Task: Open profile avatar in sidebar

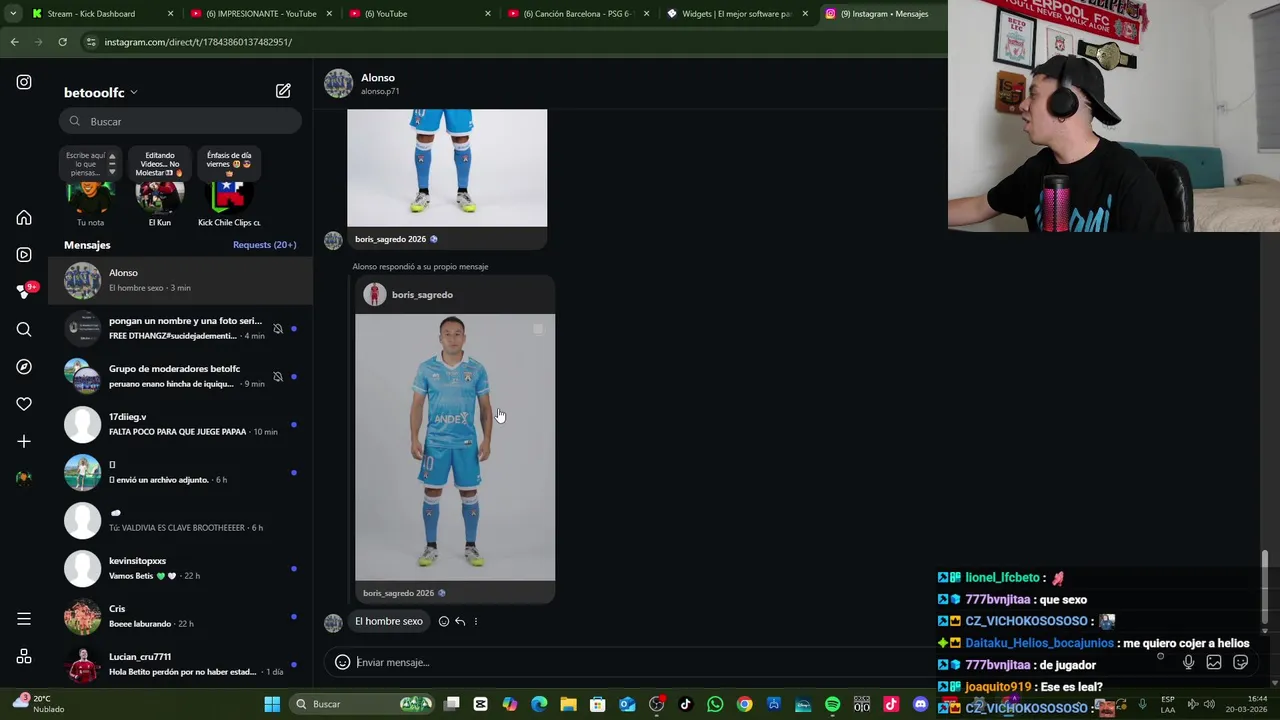Action: (x=24, y=478)
